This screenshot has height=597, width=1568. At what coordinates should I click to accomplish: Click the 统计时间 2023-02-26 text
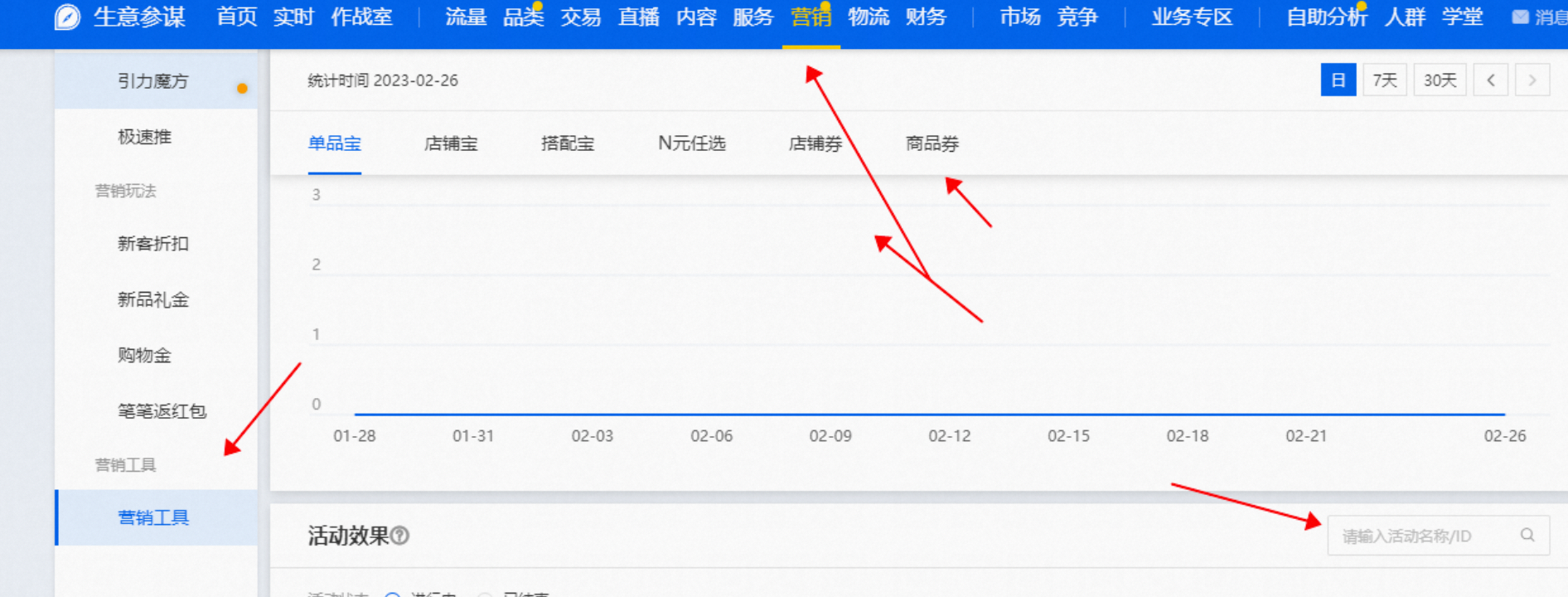pos(383,80)
